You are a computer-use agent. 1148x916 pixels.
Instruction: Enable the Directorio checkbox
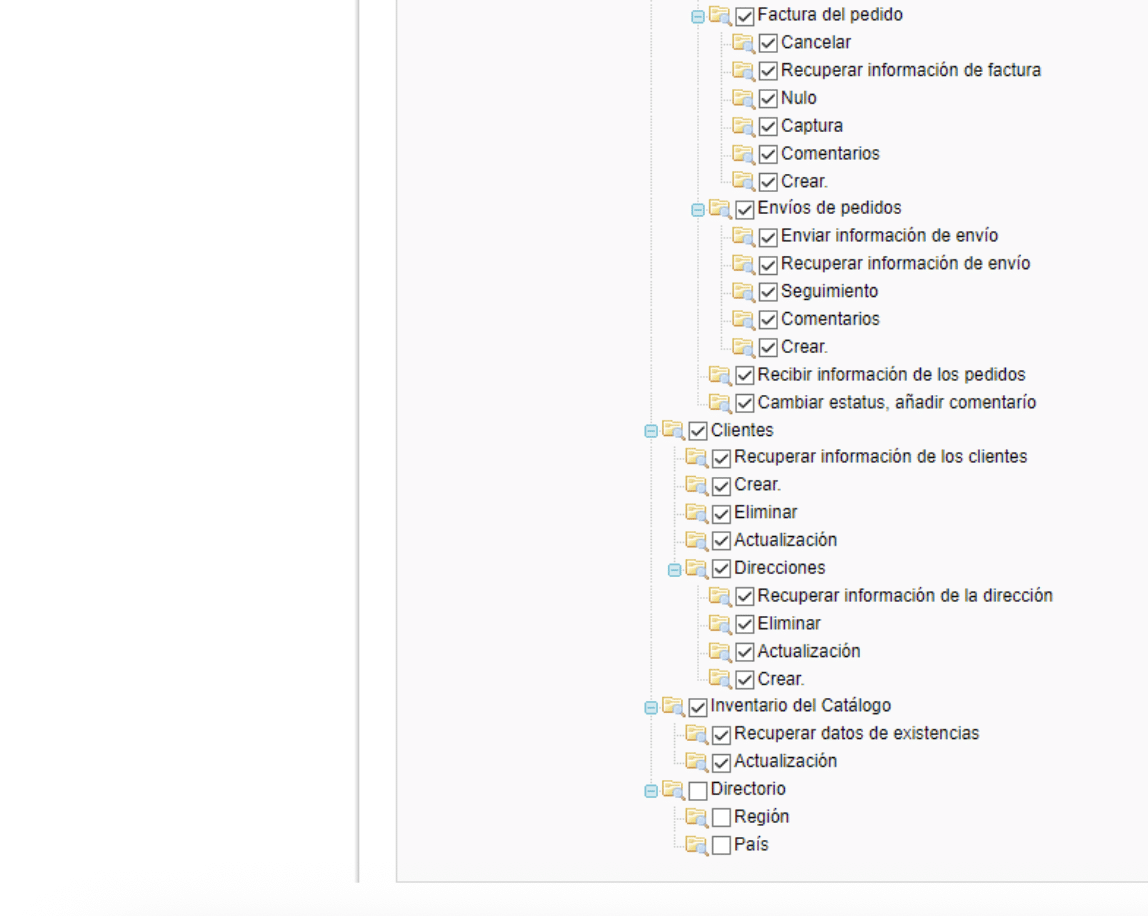698,791
